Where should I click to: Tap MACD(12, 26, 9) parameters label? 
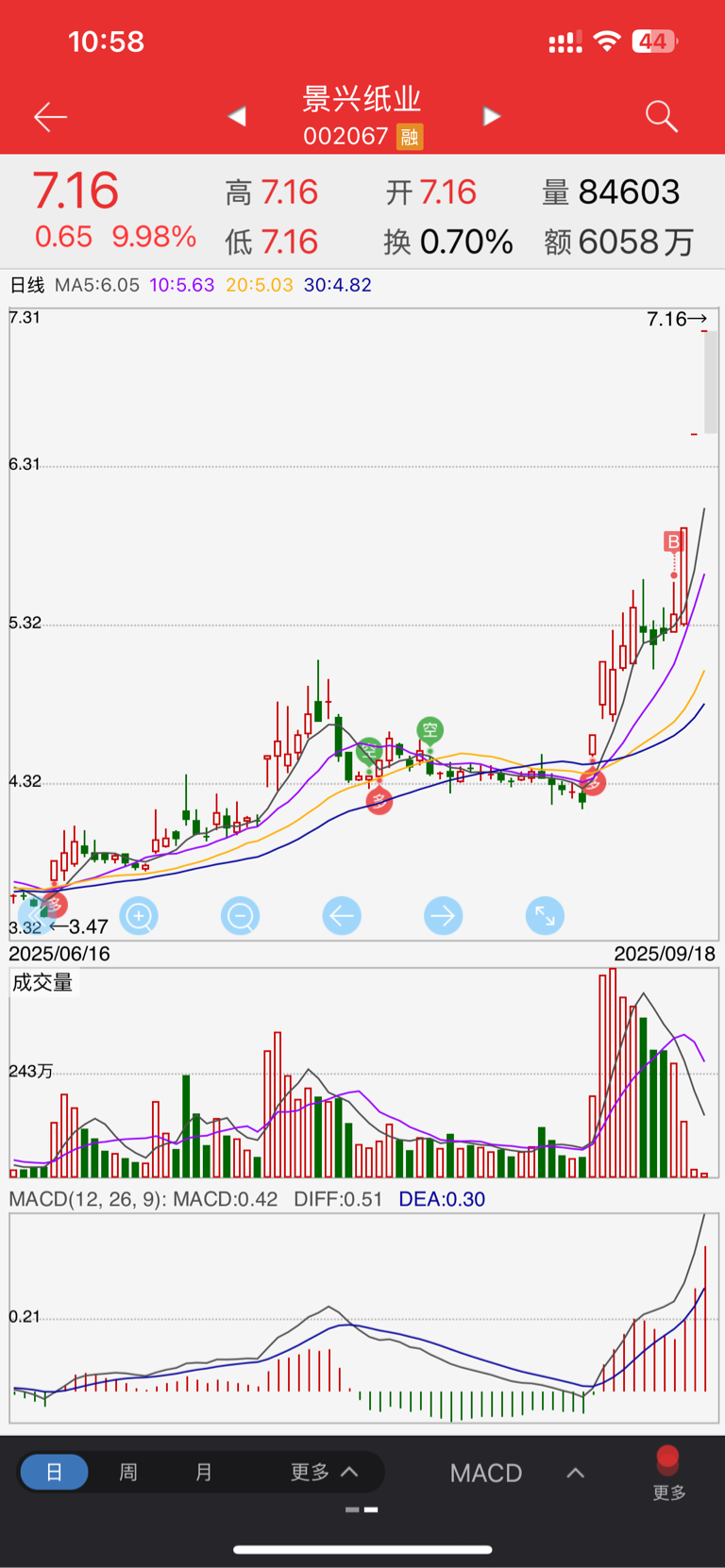coord(87,1199)
